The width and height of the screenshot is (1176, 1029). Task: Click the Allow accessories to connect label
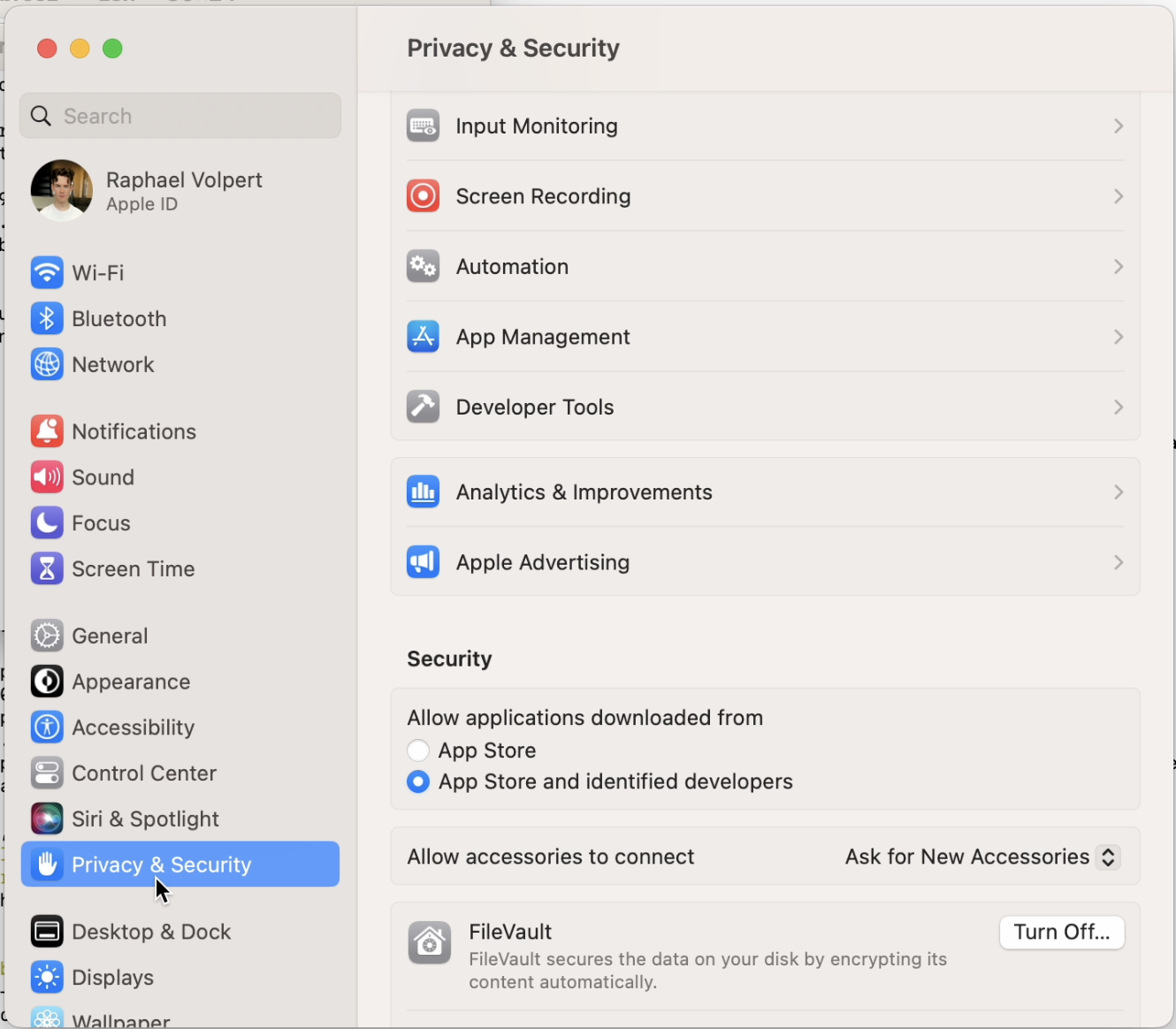(x=551, y=857)
